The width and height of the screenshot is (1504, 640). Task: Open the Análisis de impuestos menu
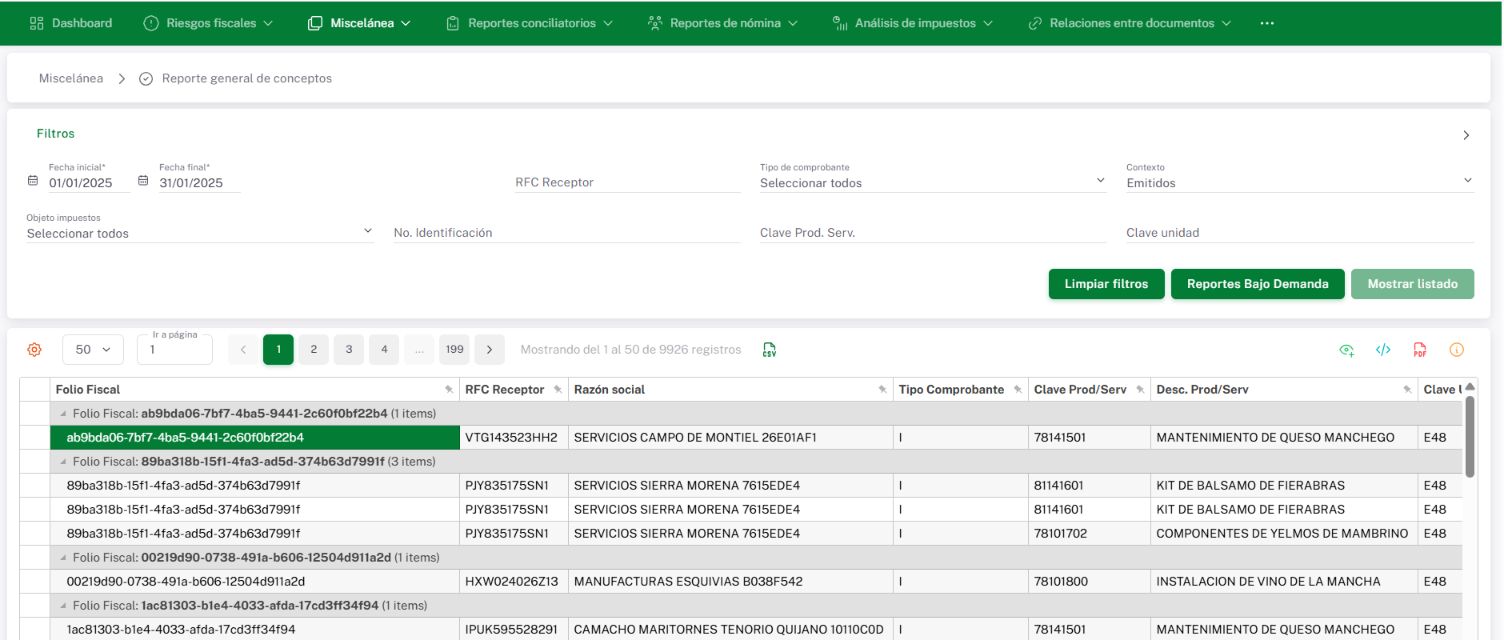click(912, 23)
